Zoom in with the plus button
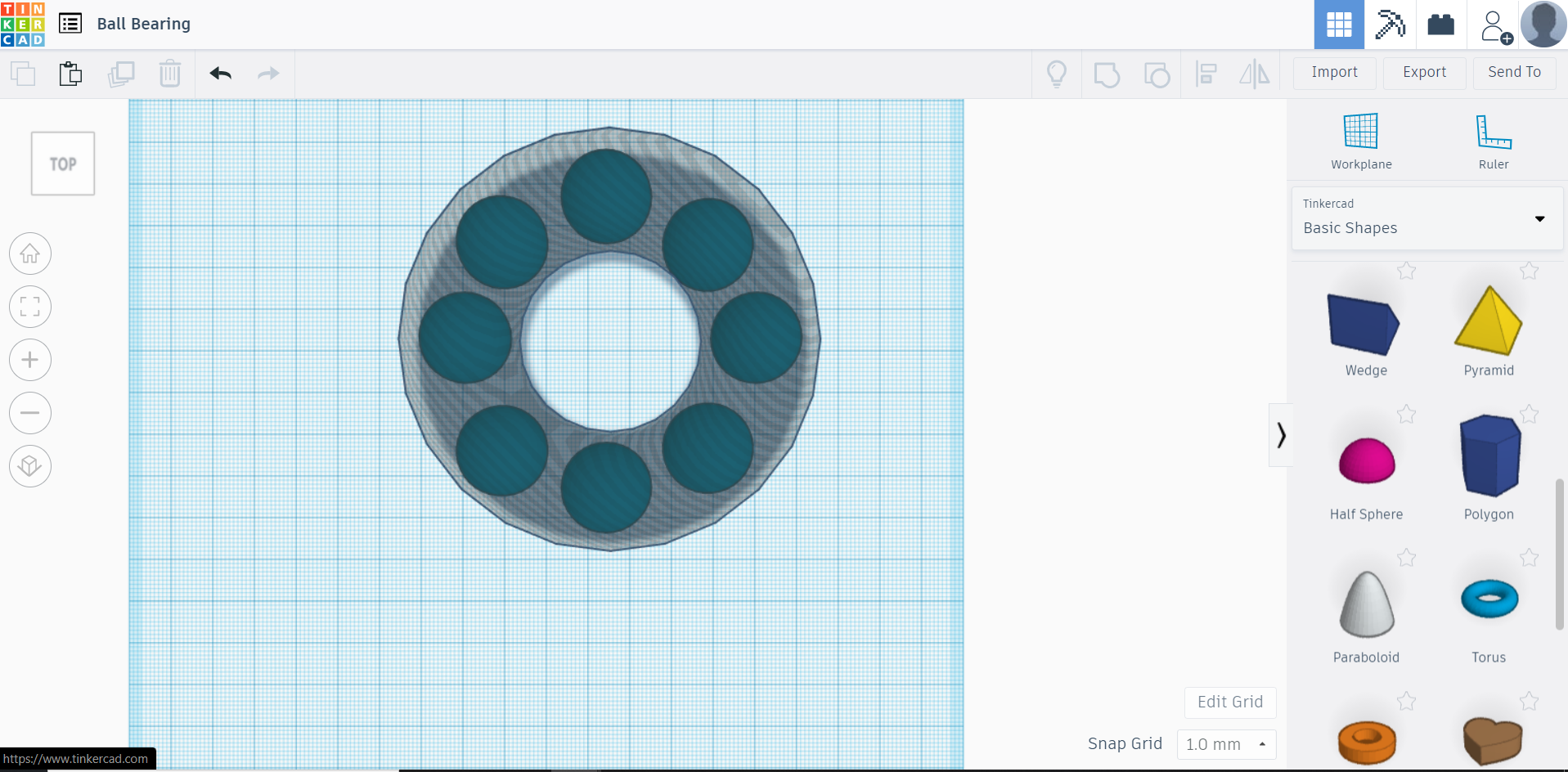 (x=30, y=360)
